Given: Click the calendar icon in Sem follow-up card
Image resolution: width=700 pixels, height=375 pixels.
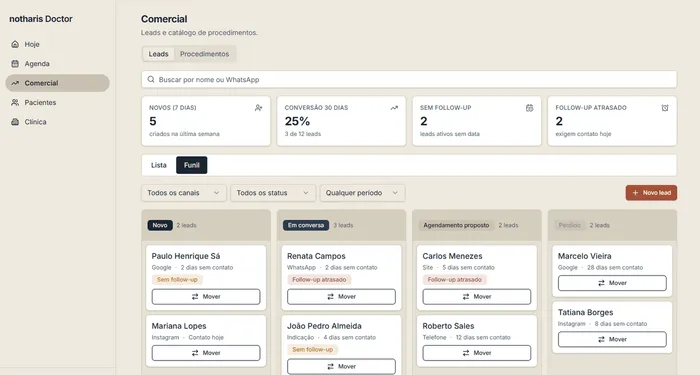Looking at the screenshot, I should pos(529,108).
